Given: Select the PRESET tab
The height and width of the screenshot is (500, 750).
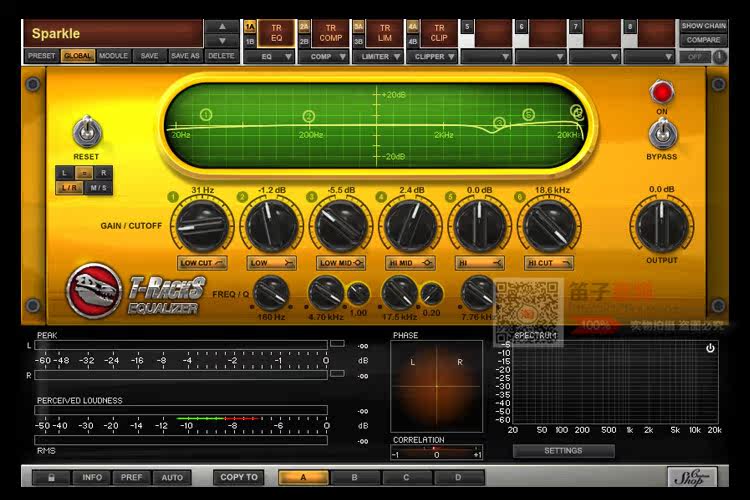Looking at the screenshot, I should [42, 56].
